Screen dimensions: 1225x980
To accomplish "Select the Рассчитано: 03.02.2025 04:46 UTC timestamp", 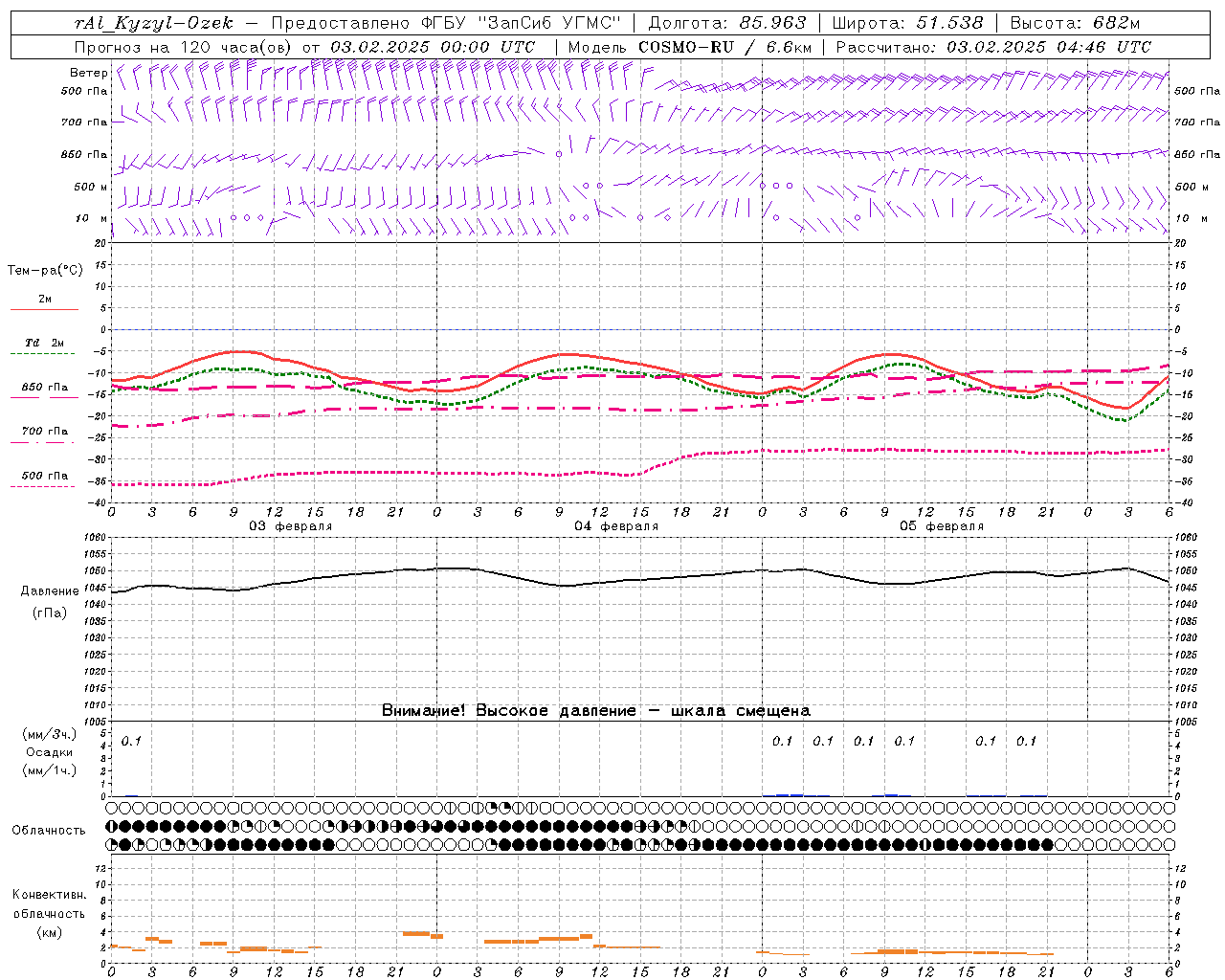I will (993, 47).
